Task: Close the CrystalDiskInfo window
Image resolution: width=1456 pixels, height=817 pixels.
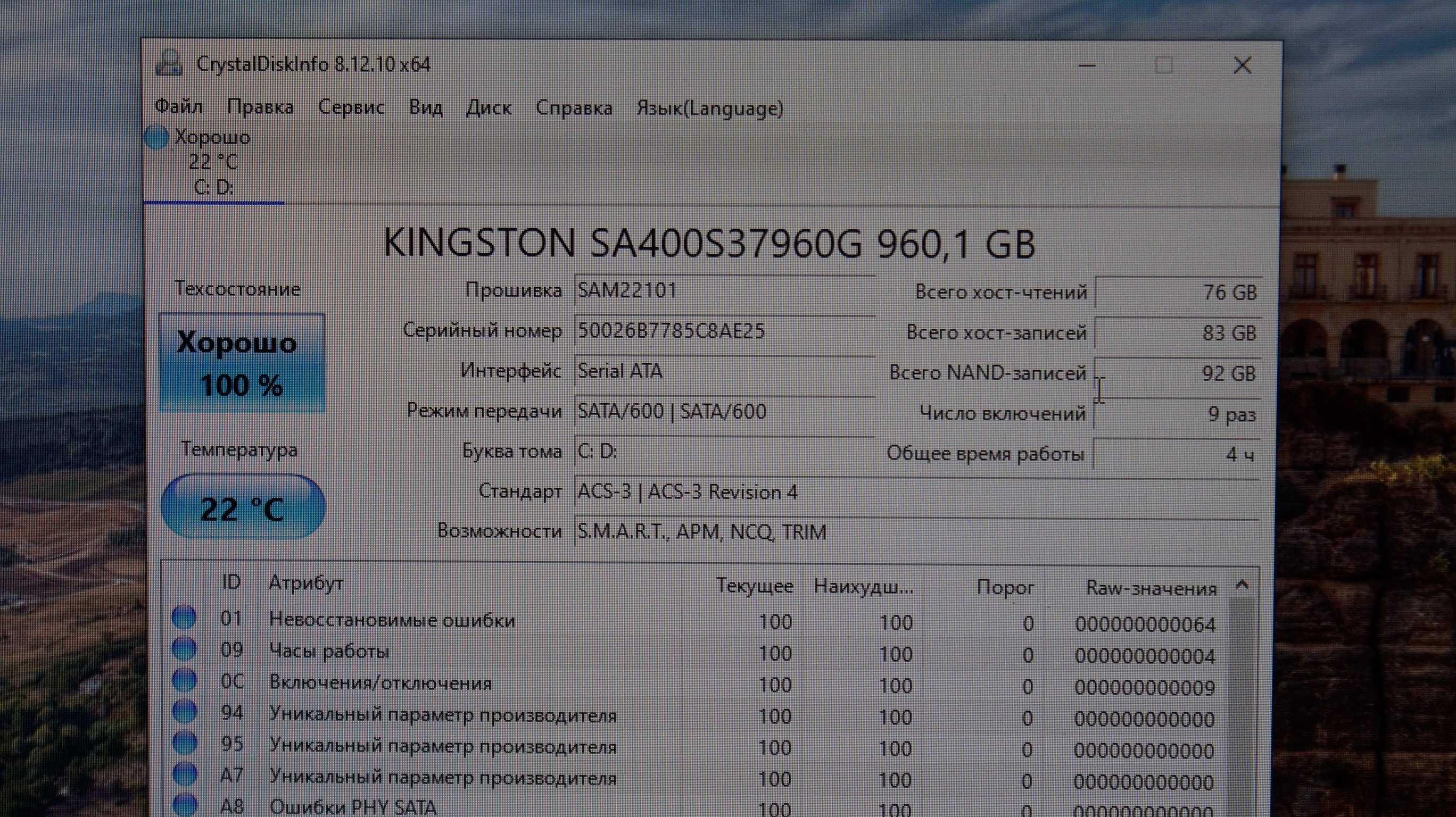Action: click(x=1243, y=65)
